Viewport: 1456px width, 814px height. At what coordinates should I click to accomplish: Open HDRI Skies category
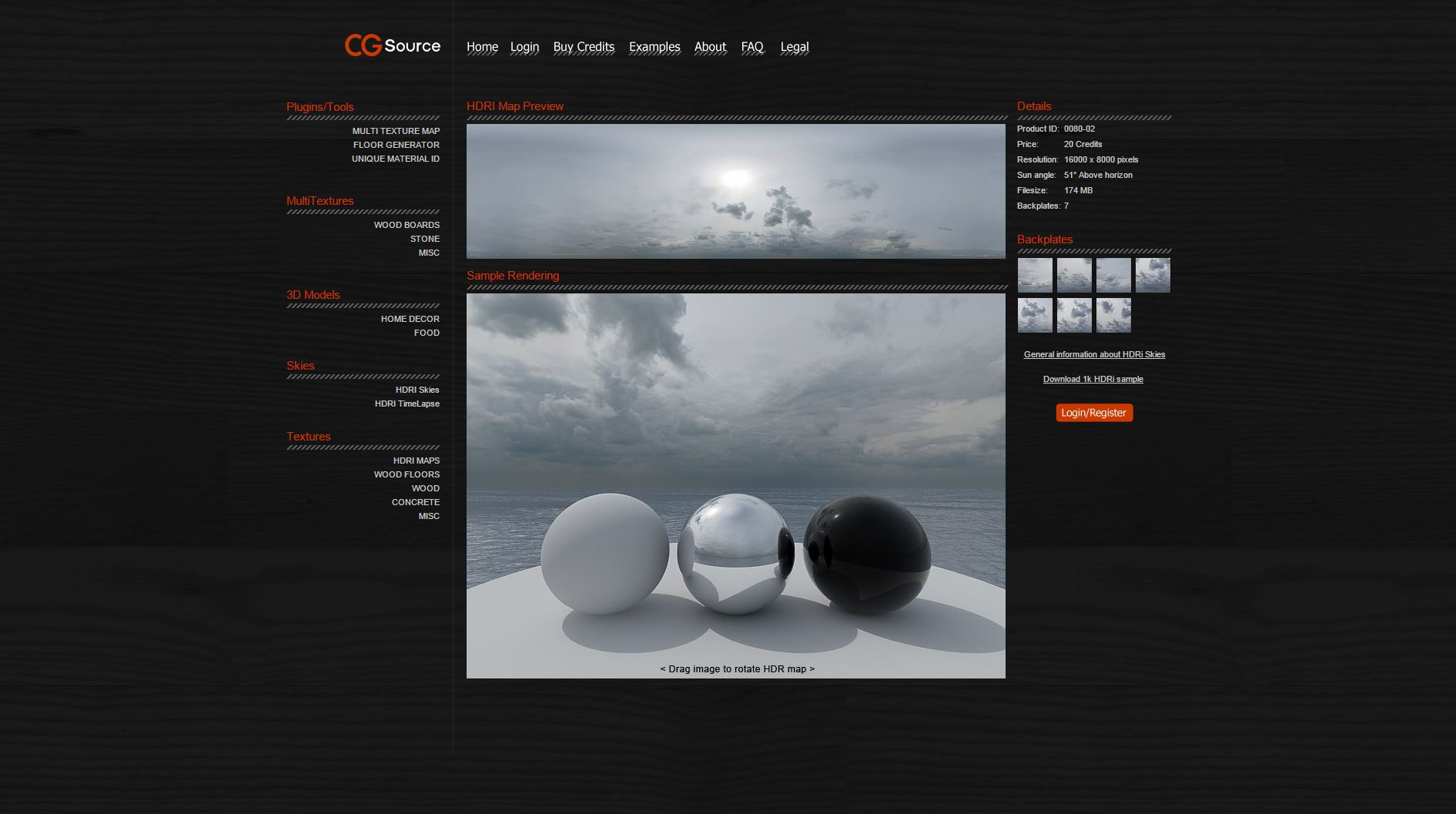click(417, 390)
